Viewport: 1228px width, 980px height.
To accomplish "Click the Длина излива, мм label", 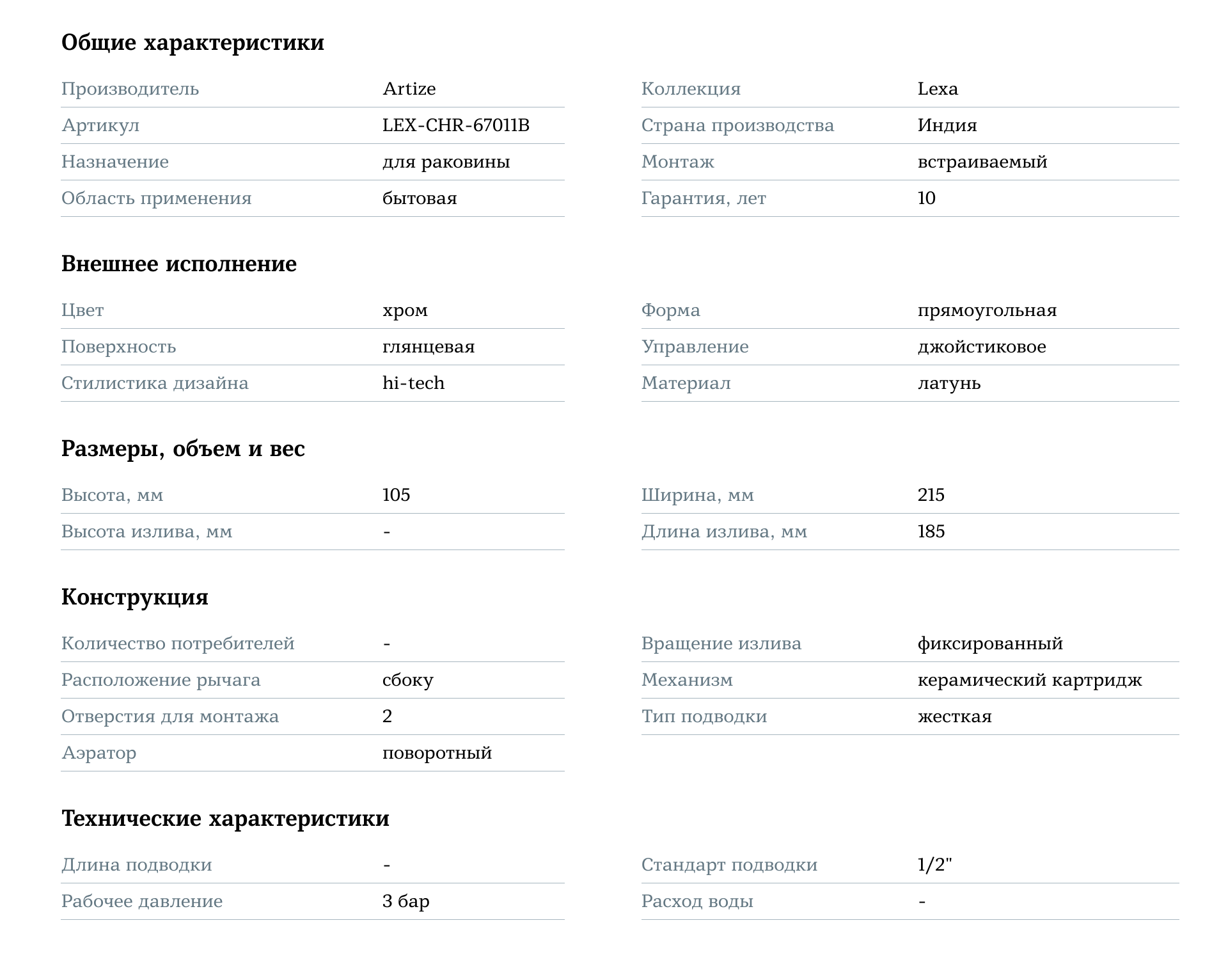I will pos(724,532).
